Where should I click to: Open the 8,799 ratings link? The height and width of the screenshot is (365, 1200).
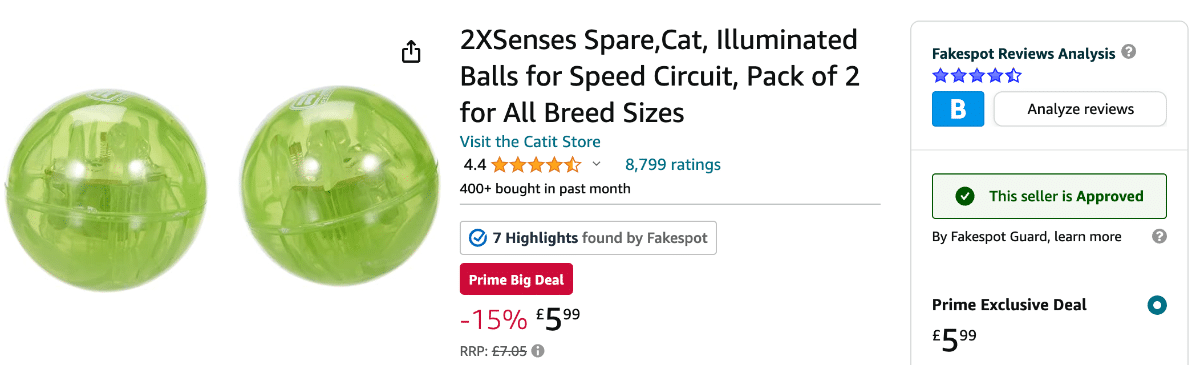point(672,165)
